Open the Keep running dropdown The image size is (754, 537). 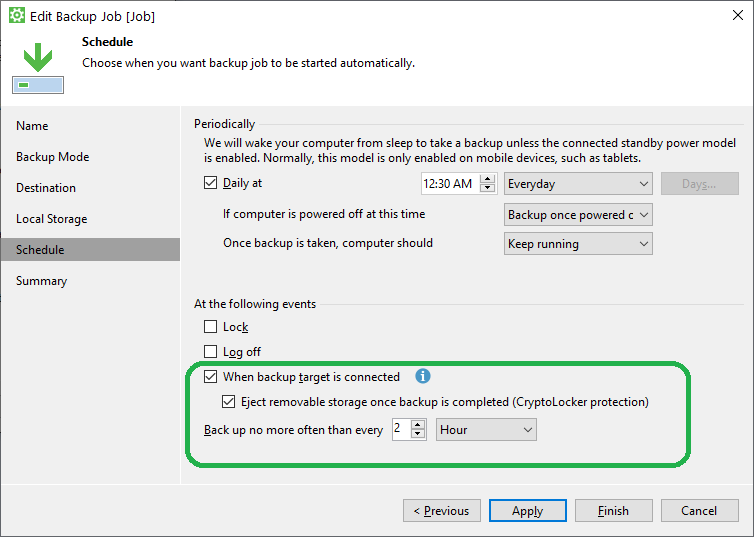click(578, 244)
